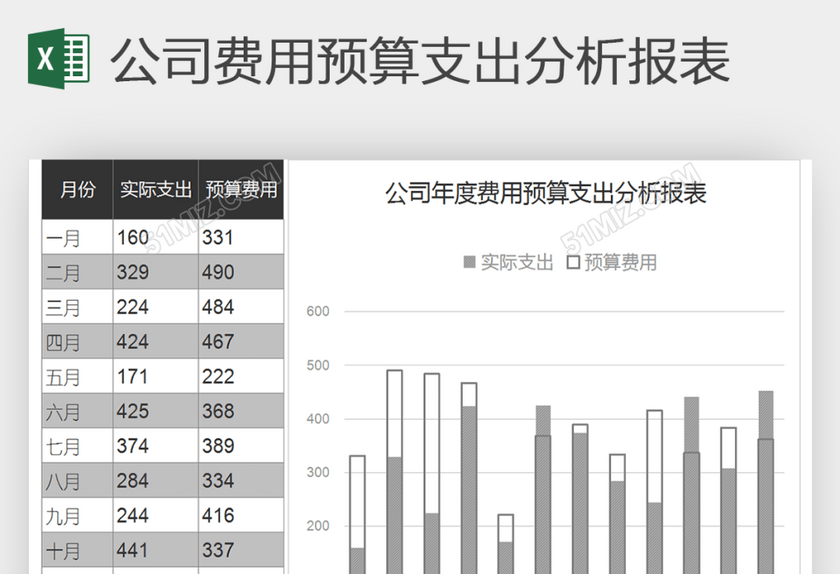Select cell value 368 for 六月

pyautogui.click(x=218, y=411)
